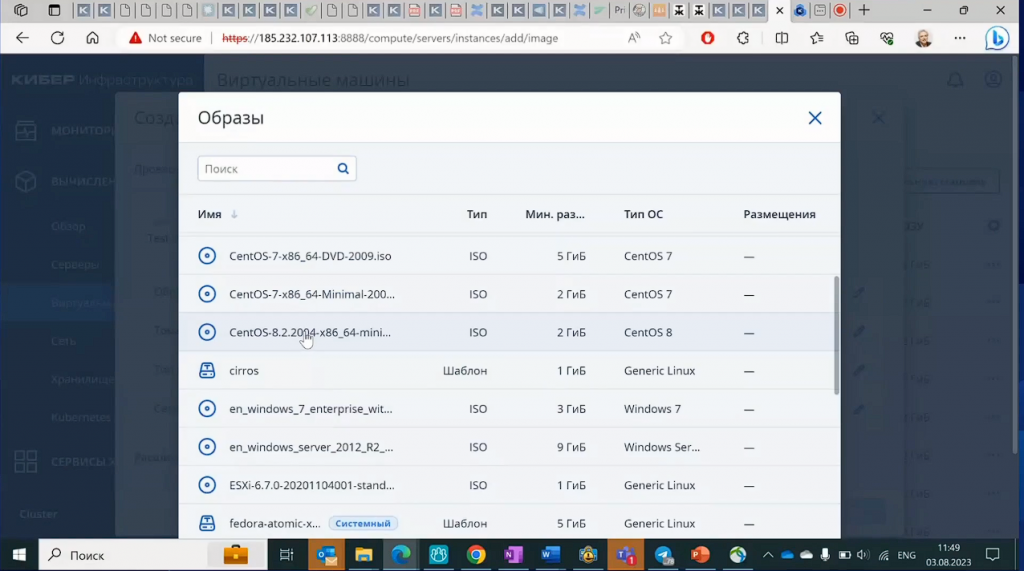Image resolution: width=1024 pixels, height=571 pixels.
Task: Select the cirros template row
Action: tap(509, 370)
